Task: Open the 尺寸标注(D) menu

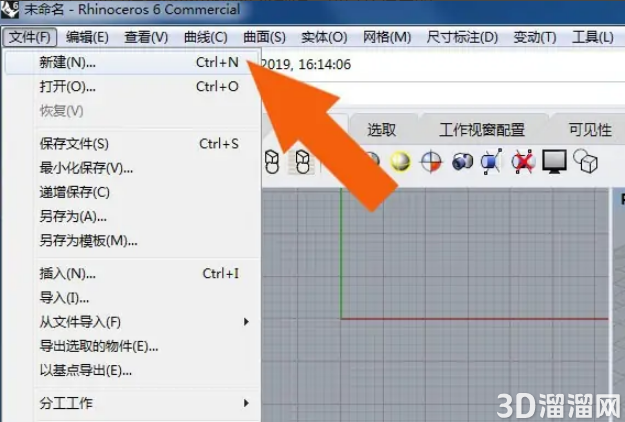Action: pos(462,37)
